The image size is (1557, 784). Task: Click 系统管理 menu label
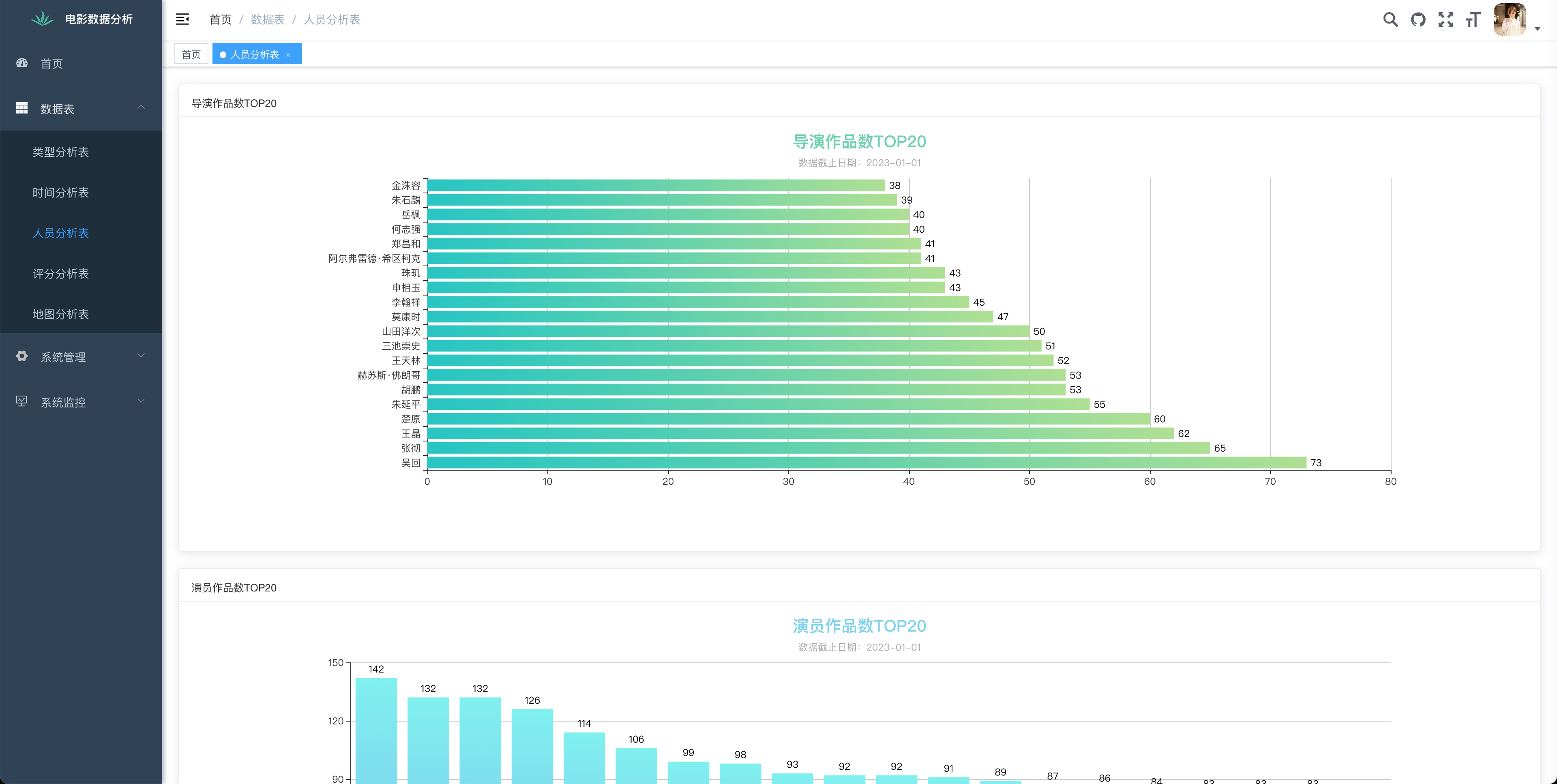63,357
